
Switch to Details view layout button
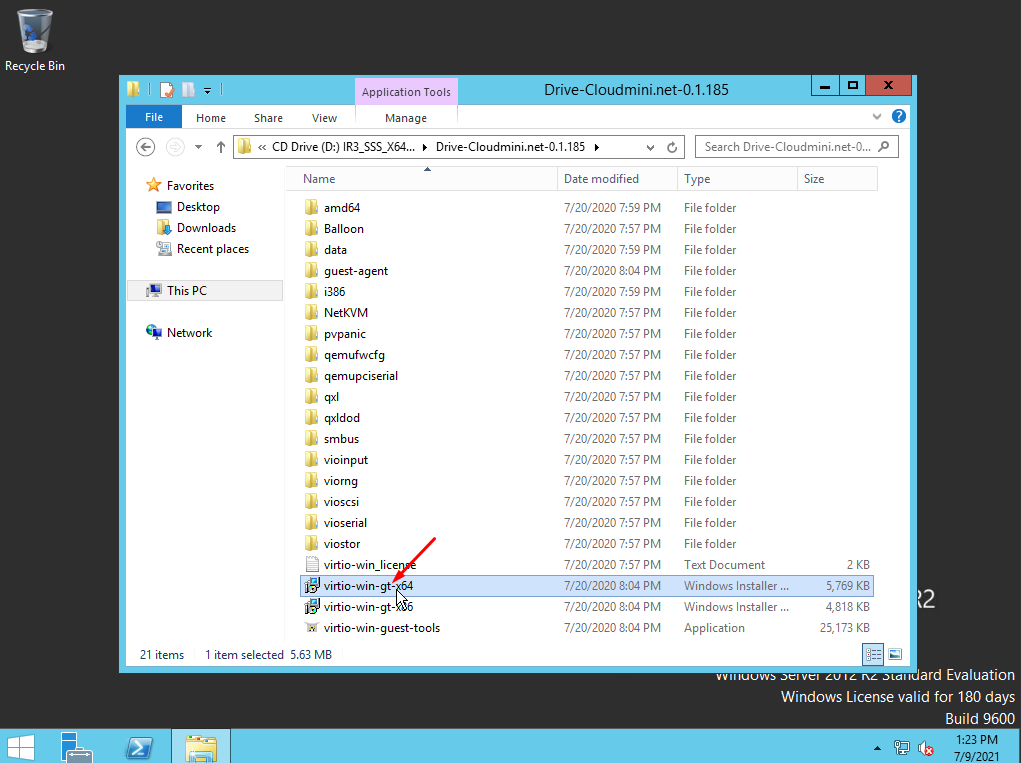(873, 654)
